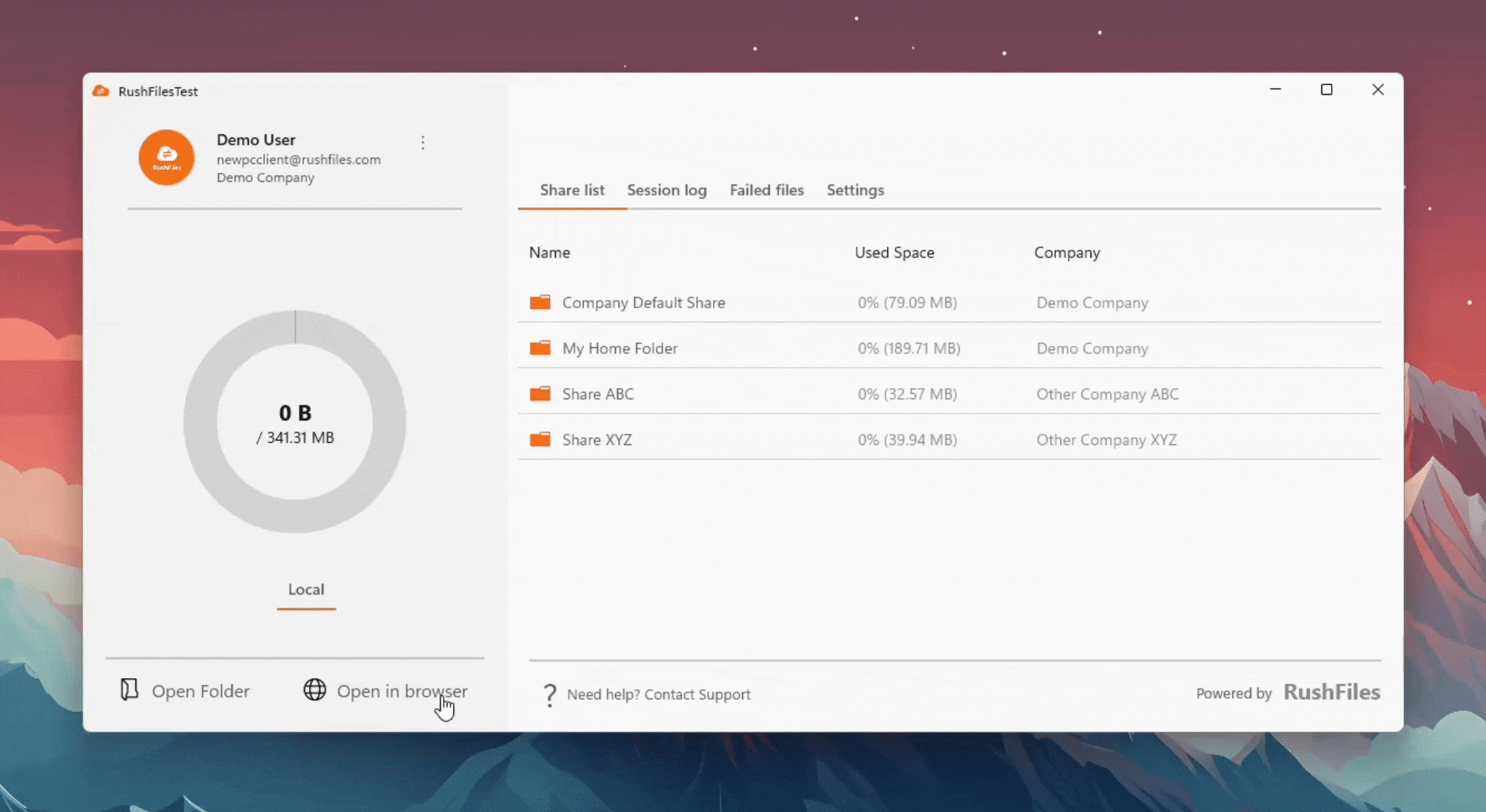This screenshot has width=1486, height=812.
Task: Open the three-dot user options menu
Action: click(423, 143)
